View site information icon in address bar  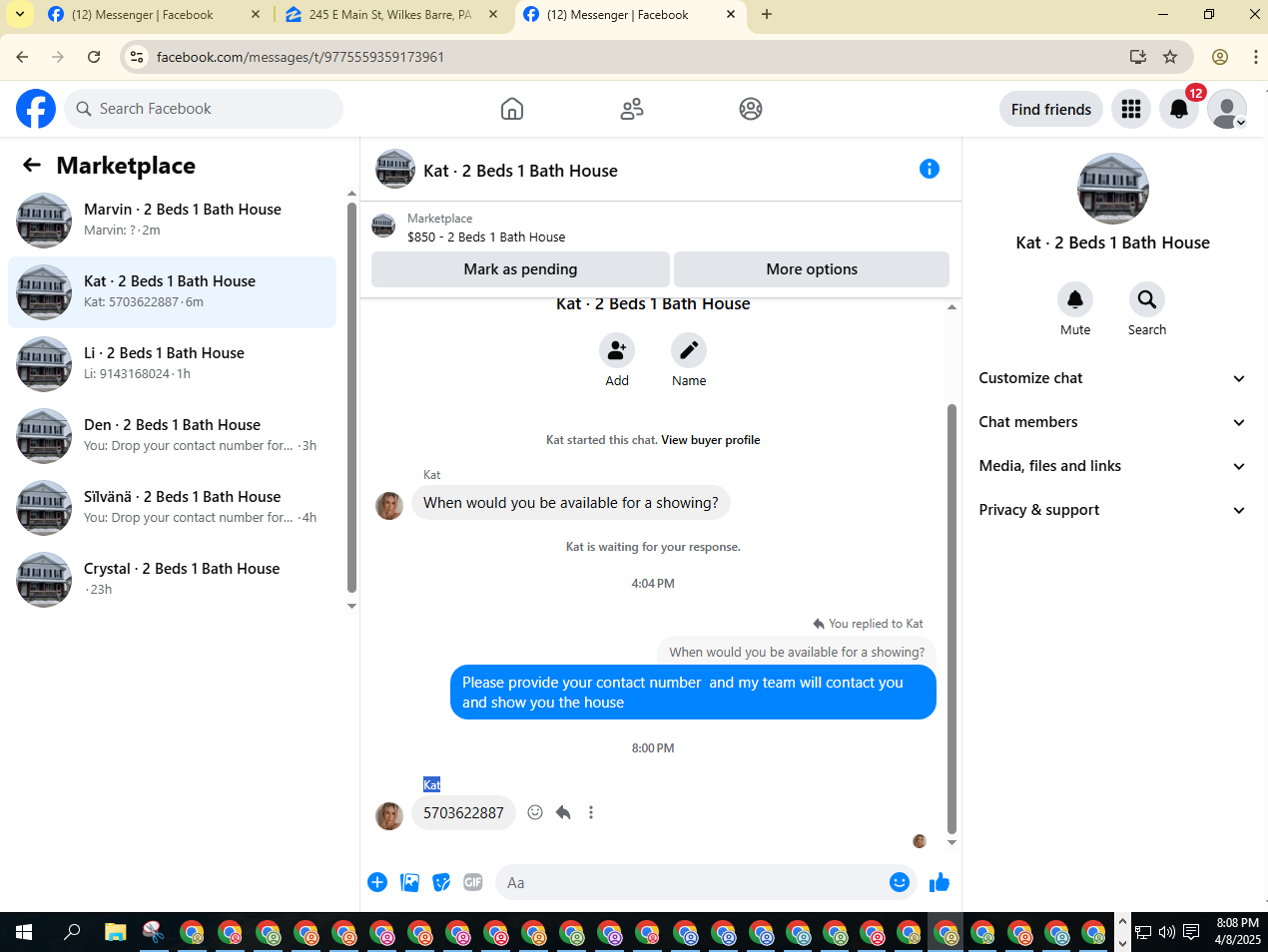click(138, 57)
